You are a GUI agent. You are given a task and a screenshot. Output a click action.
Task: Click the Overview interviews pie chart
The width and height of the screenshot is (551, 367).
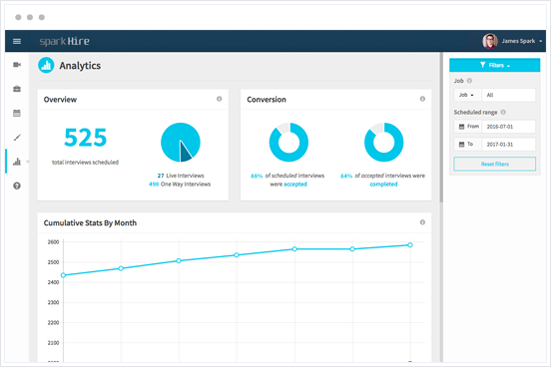[181, 142]
